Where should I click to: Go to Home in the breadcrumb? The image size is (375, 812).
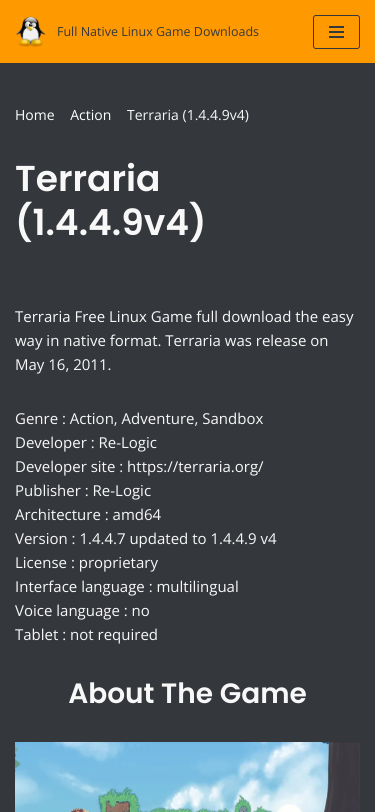click(35, 115)
